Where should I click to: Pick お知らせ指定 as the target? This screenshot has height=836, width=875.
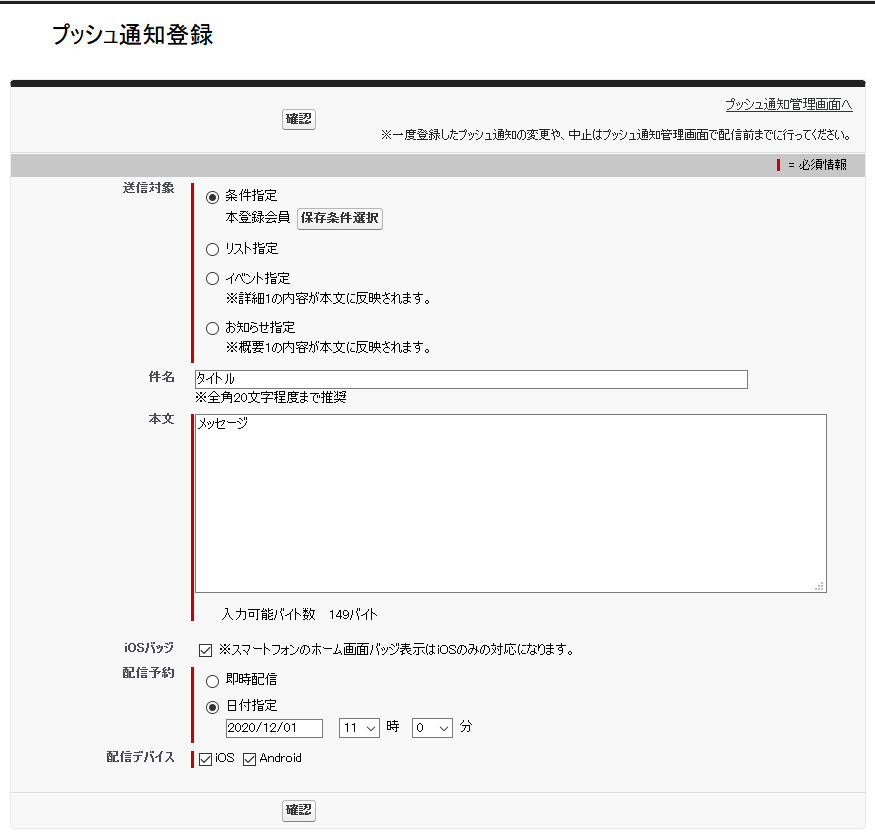click(x=212, y=327)
